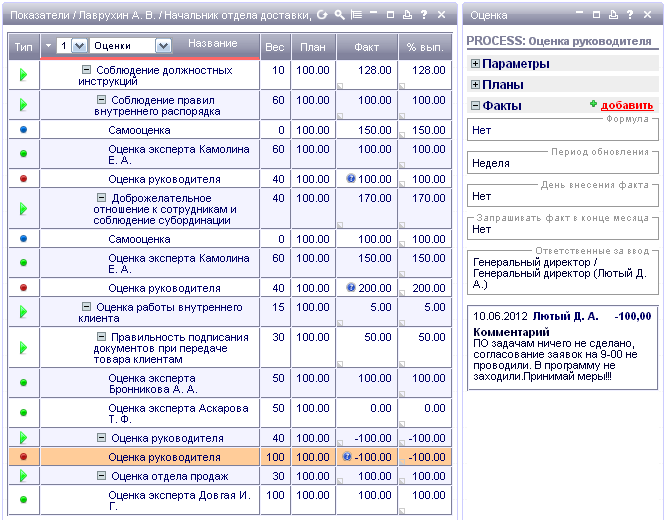Viewport: 666px width, 520px height.
Task: Click the 10.06.2012 fact comment entry
Action: pyautogui.click(x=562, y=348)
